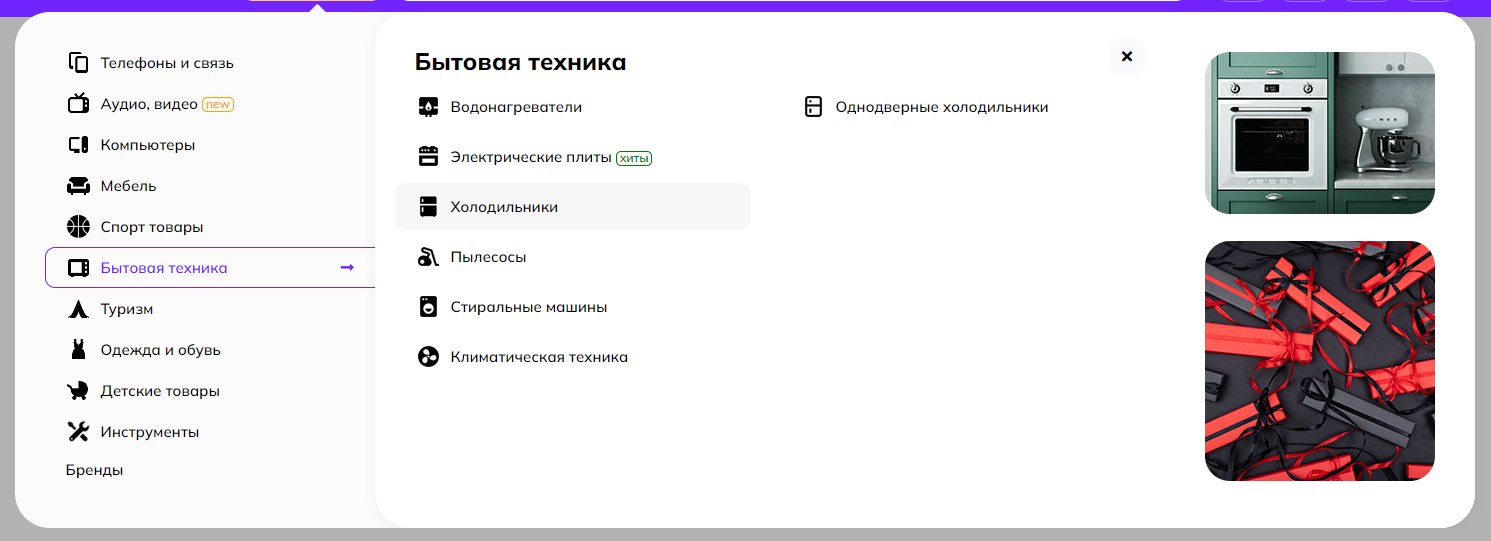Open the Компьютеры category
Image resolution: width=1491 pixels, height=541 pixels.
[147, 145]
